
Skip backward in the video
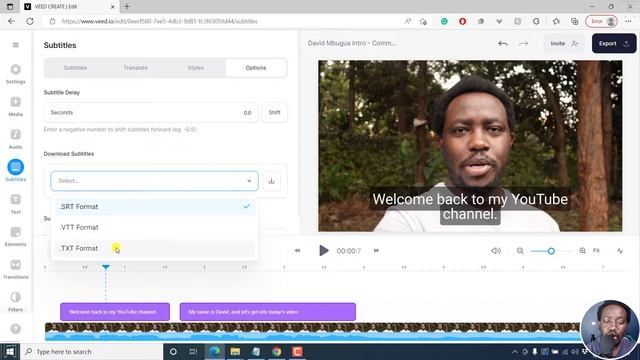(x=298, y=251)
